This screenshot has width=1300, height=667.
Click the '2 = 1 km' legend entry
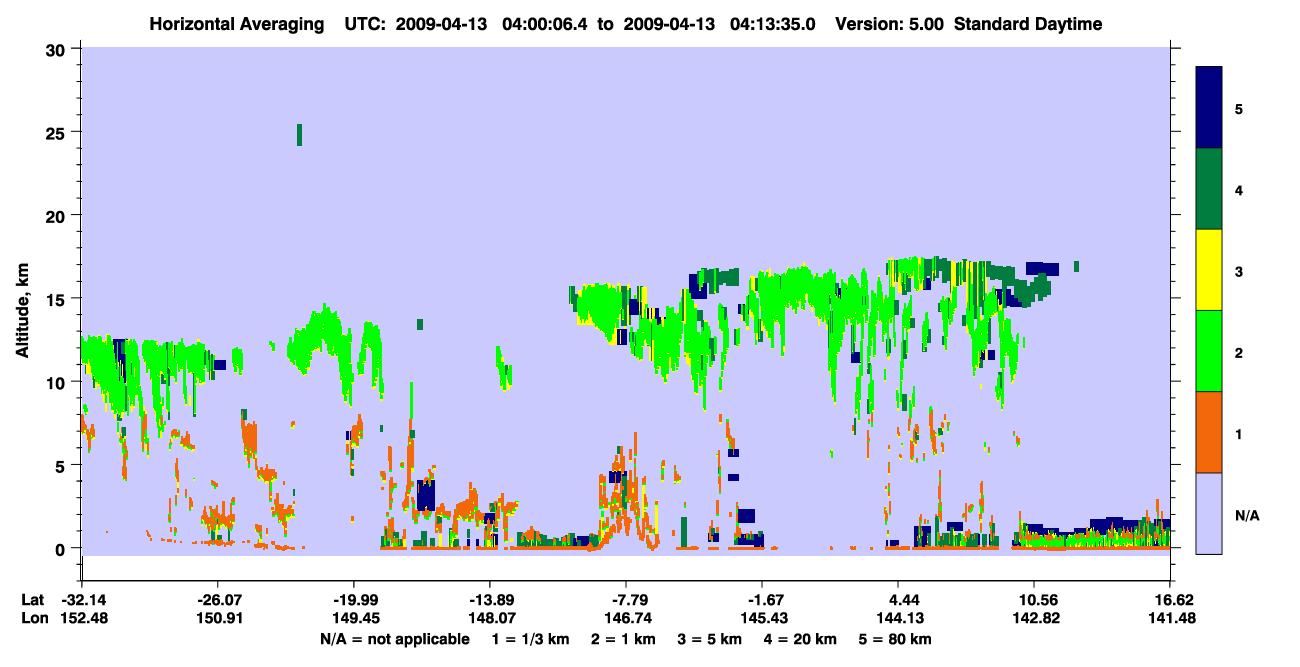point(623,639)
